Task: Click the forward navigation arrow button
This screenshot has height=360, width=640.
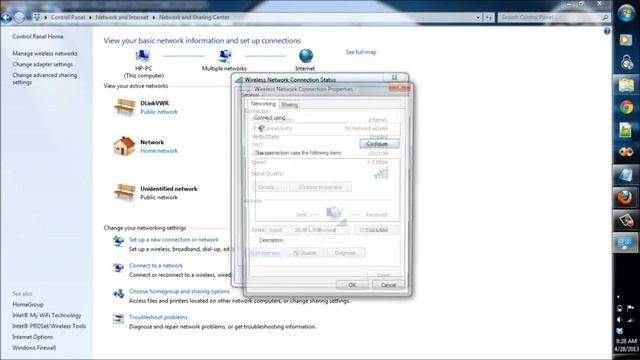Action: click(x=19, y=18)
